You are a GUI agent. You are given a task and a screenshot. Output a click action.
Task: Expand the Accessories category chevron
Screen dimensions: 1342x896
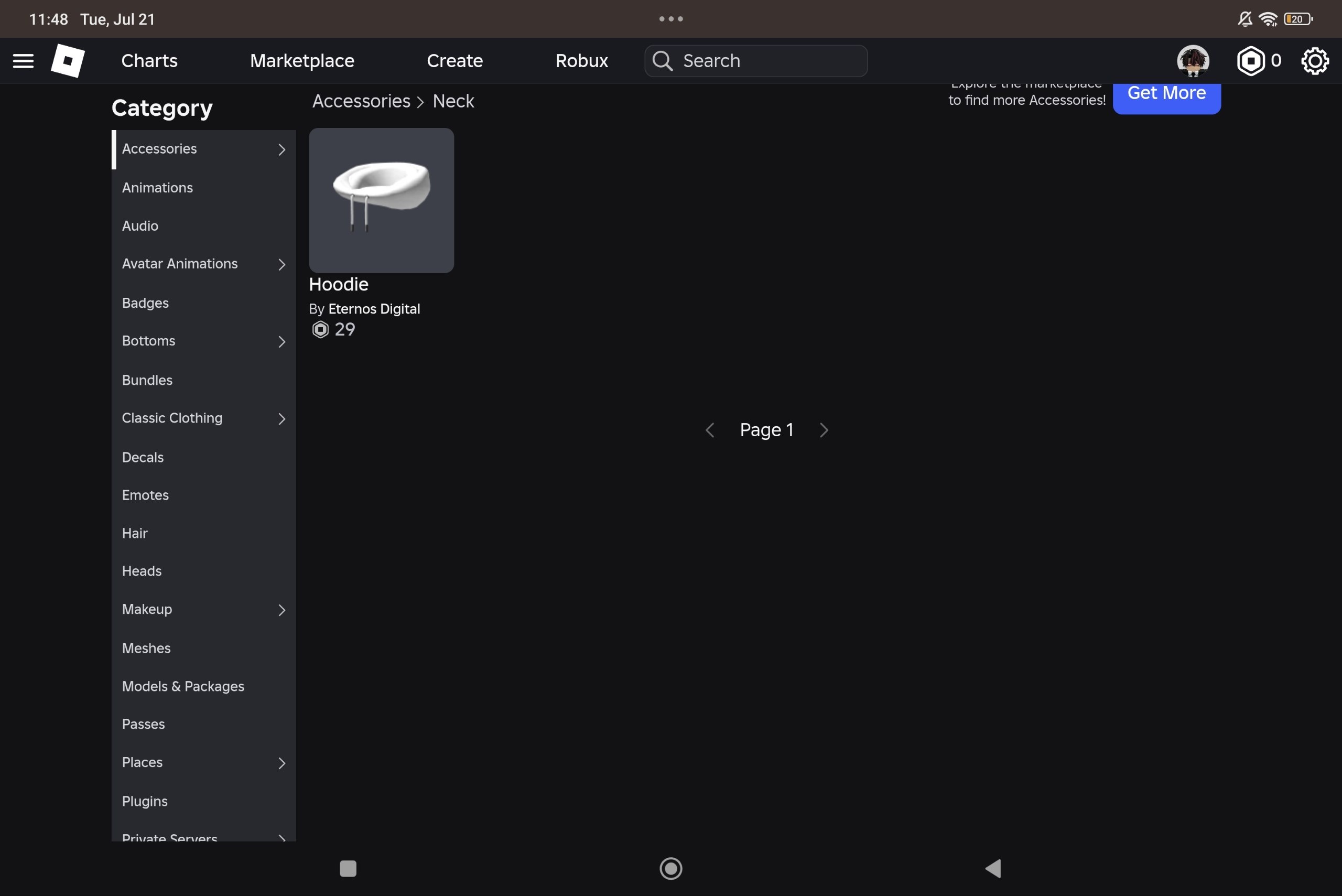click(x=282, y=149)
